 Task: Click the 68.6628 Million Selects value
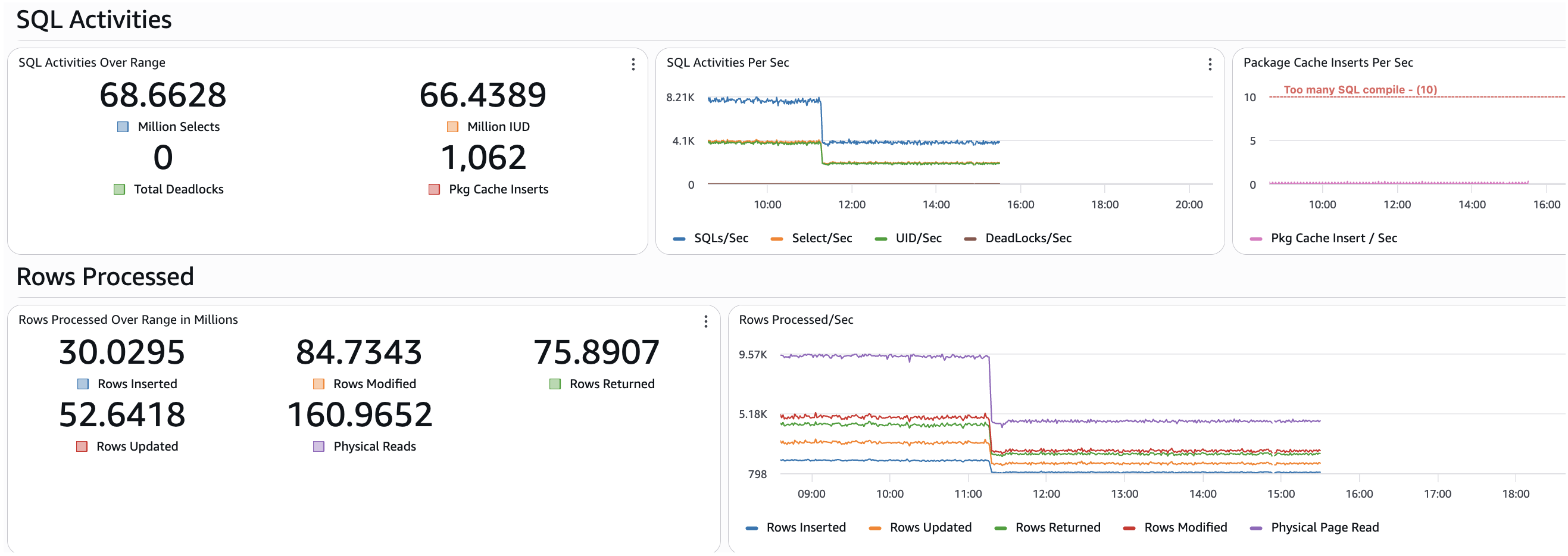pos(163,96)
